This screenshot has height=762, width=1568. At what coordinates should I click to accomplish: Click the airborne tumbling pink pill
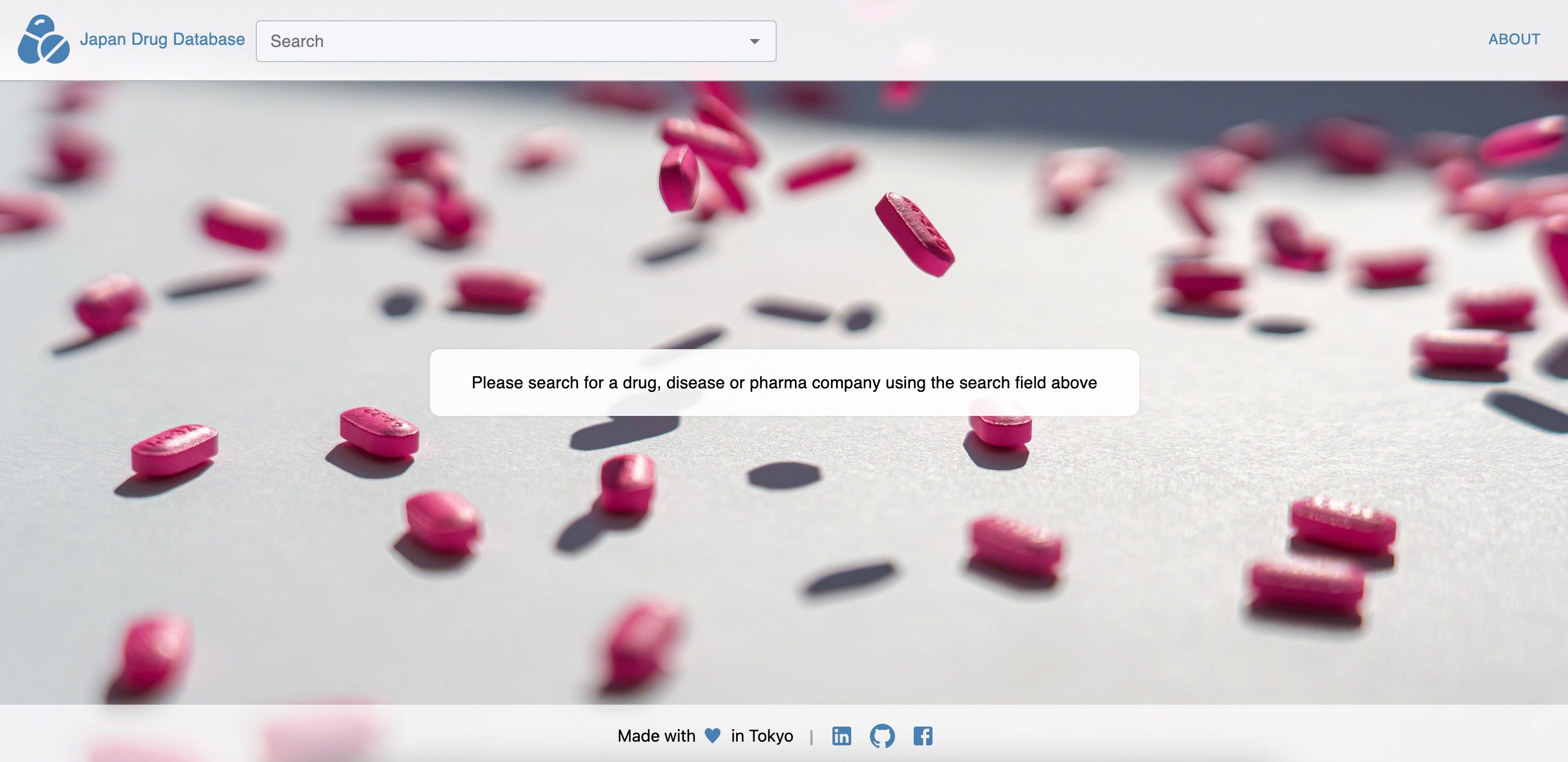(914, 235)
